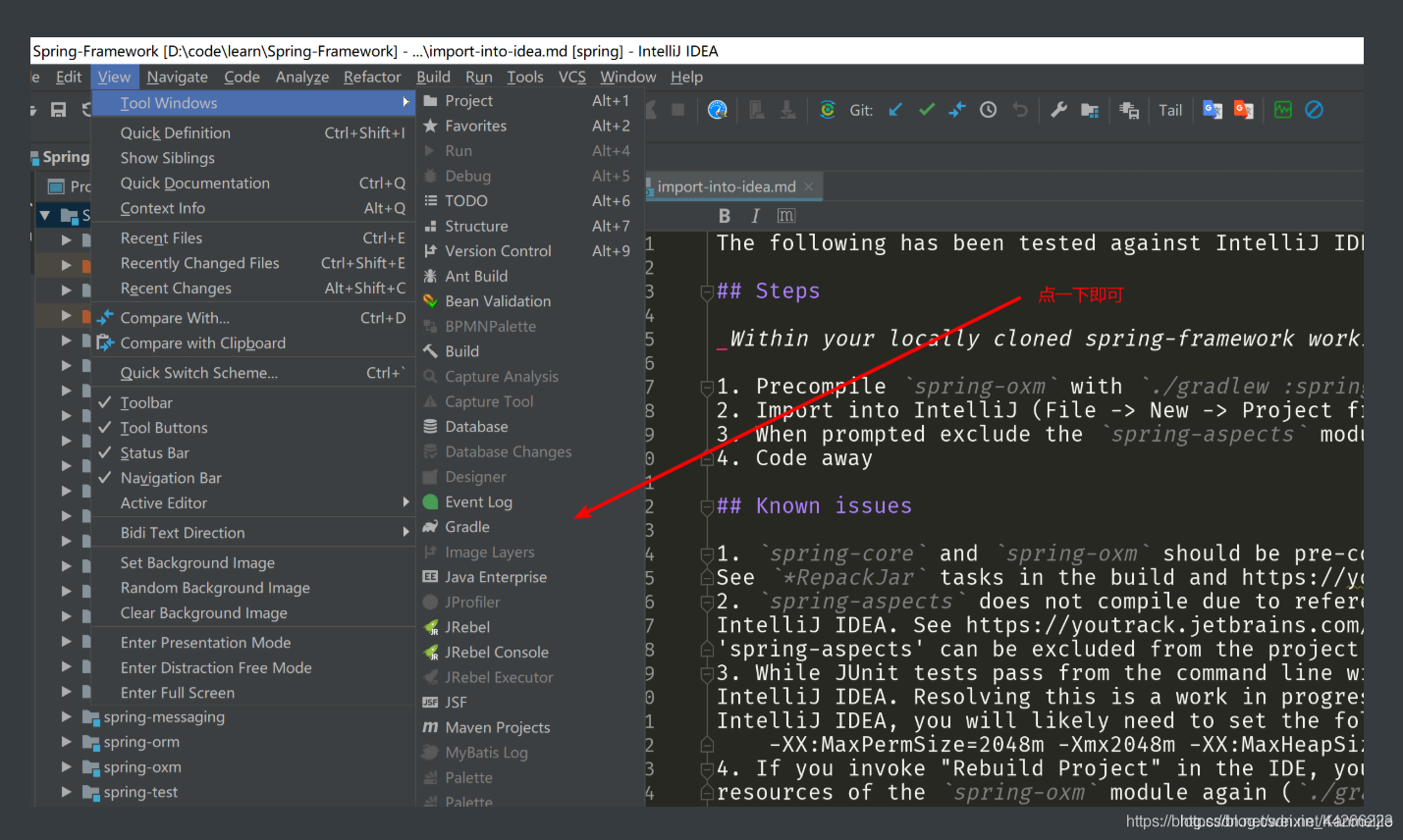The height and width of the screenshot is (840, 1403).
Task: Open the Bean Validation tool window
Action: [x=530, y=301]
